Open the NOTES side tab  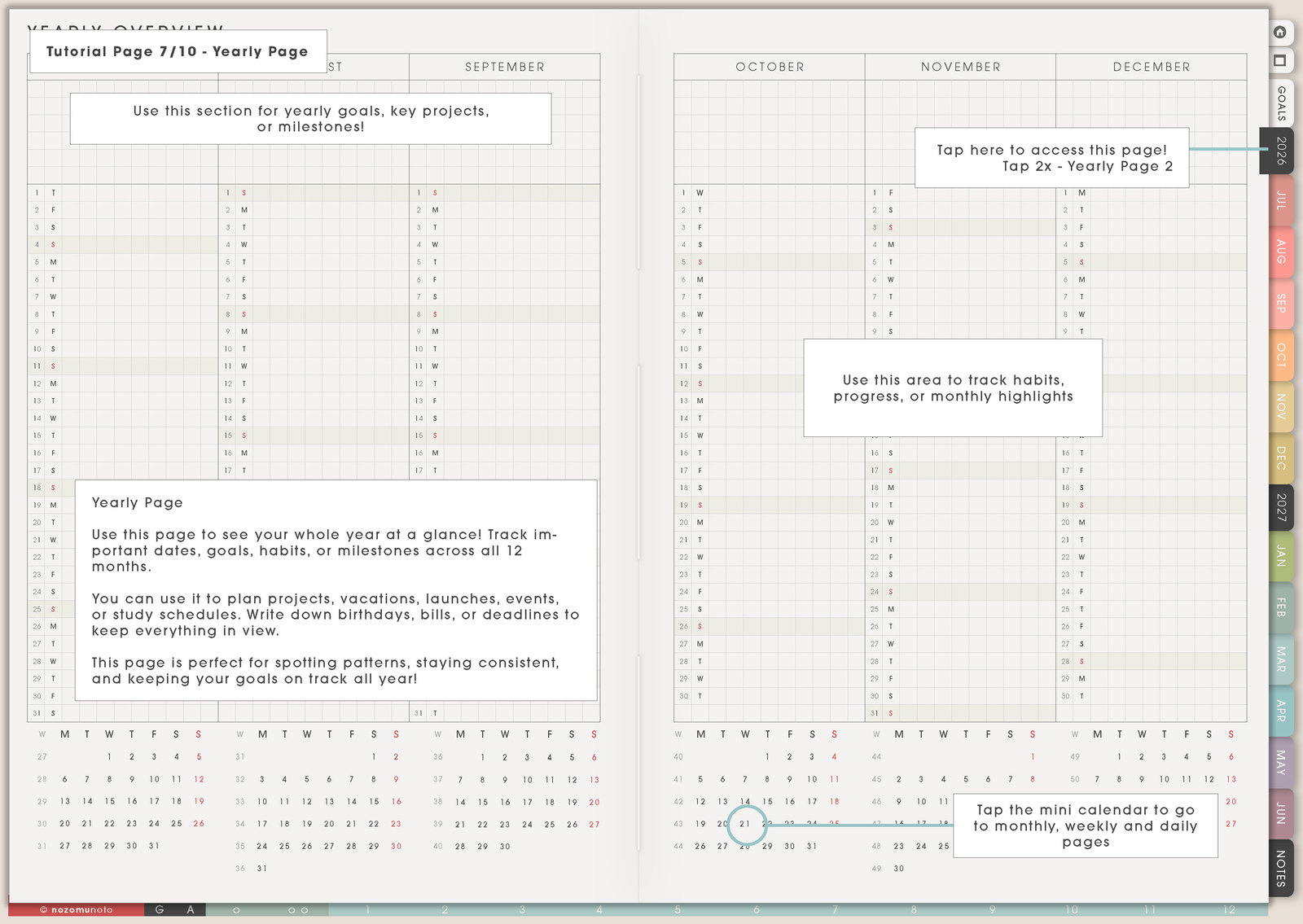pos(1280,868)
